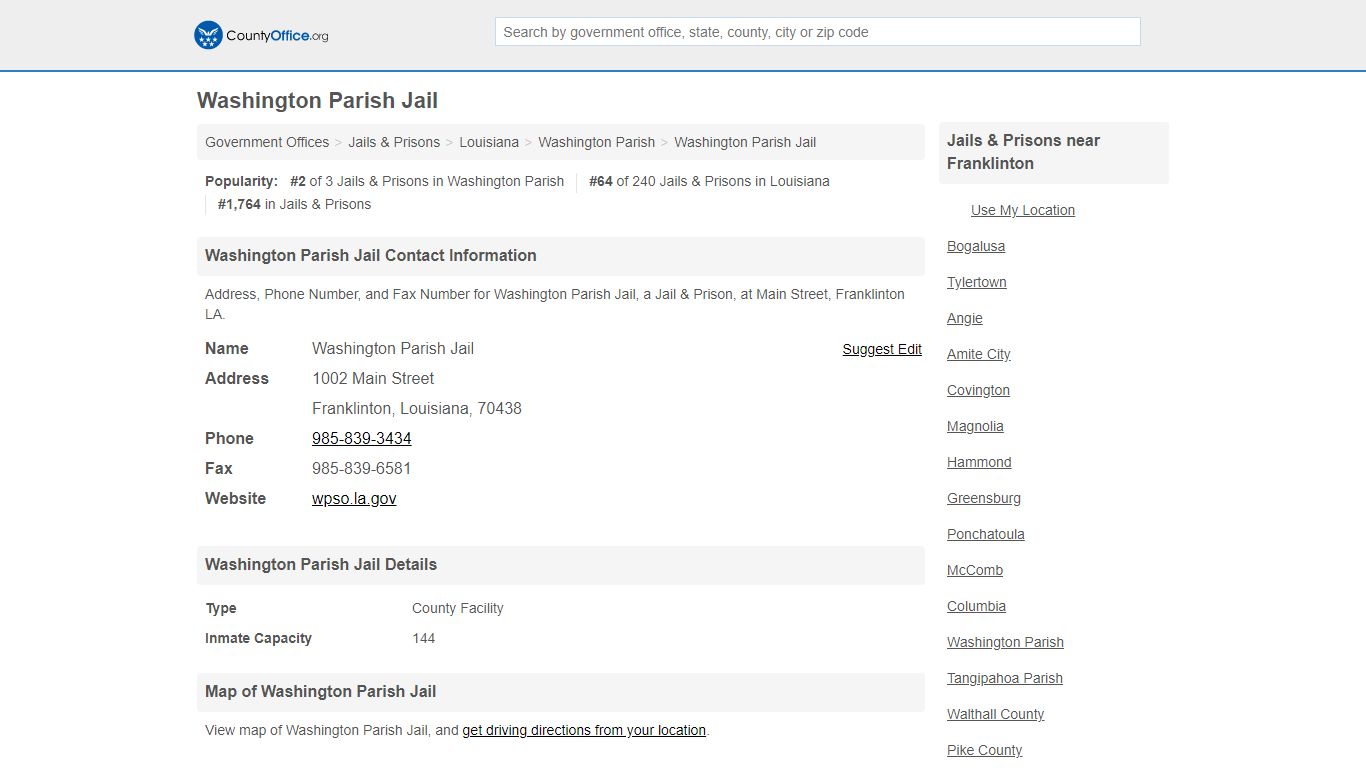The image size is (1366, 768).
Task: Click the Suggest Edit link
Action: (882, 349)
